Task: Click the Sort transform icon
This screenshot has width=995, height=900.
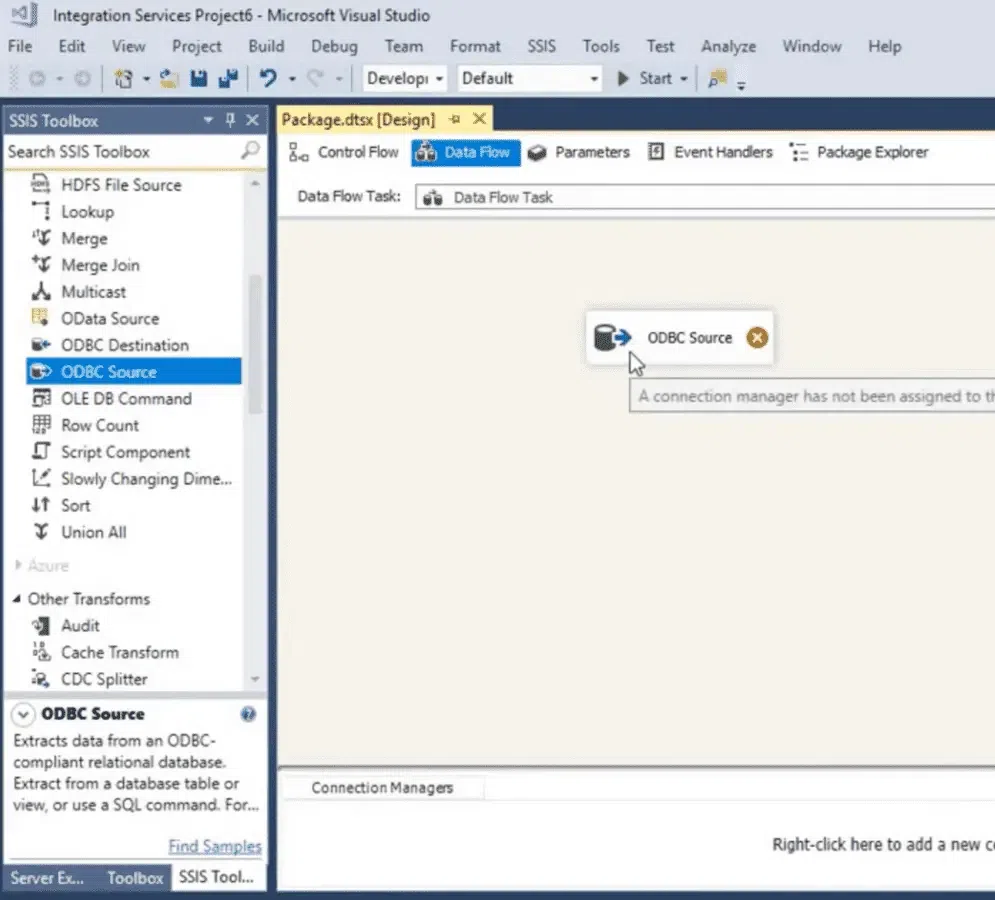Action: (x=41, y=505)
